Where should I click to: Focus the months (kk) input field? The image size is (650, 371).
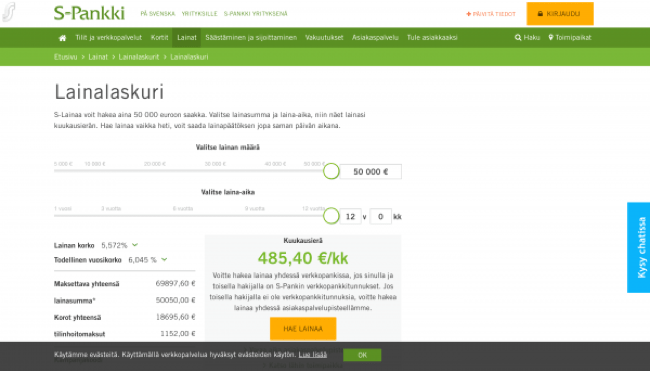click(381, 216)
